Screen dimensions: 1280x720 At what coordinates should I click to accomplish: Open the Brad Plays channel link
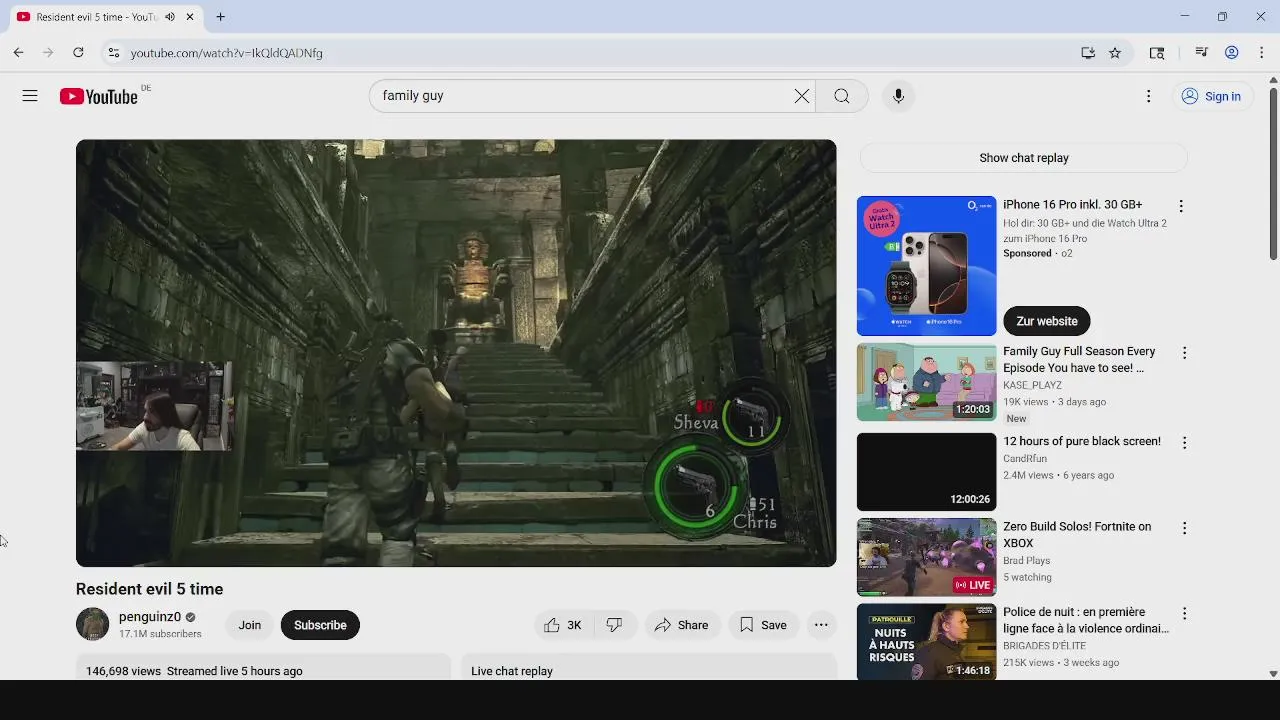1027,561
